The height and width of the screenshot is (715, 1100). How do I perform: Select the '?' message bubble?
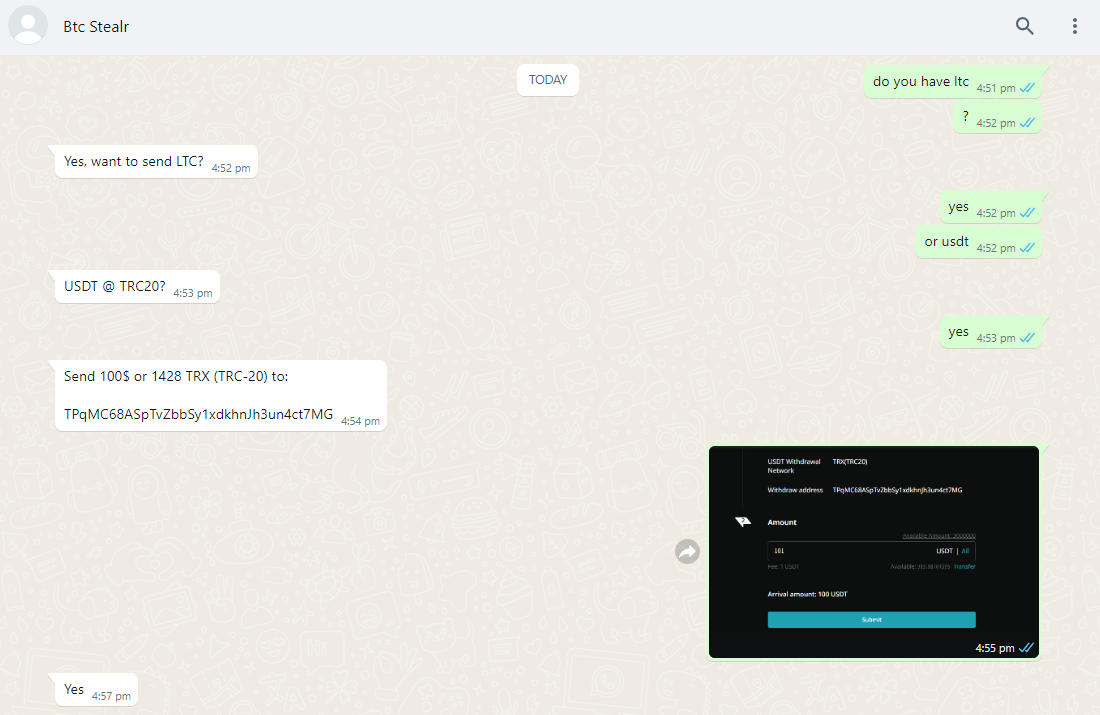point(997,117)
